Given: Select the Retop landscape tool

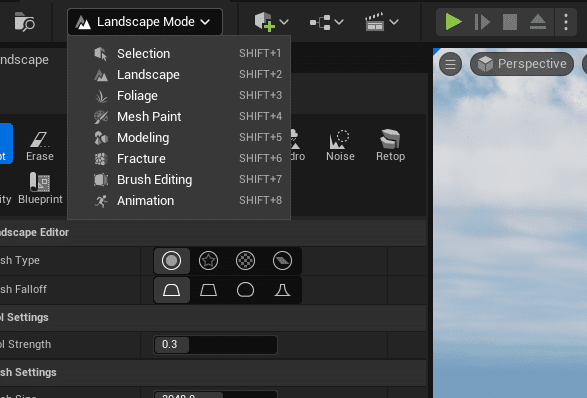Looking at the screenshot, I should pos(390,146).
